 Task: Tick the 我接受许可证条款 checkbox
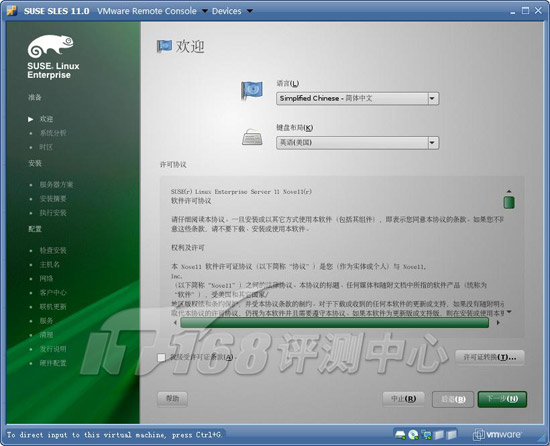(161, 358)
